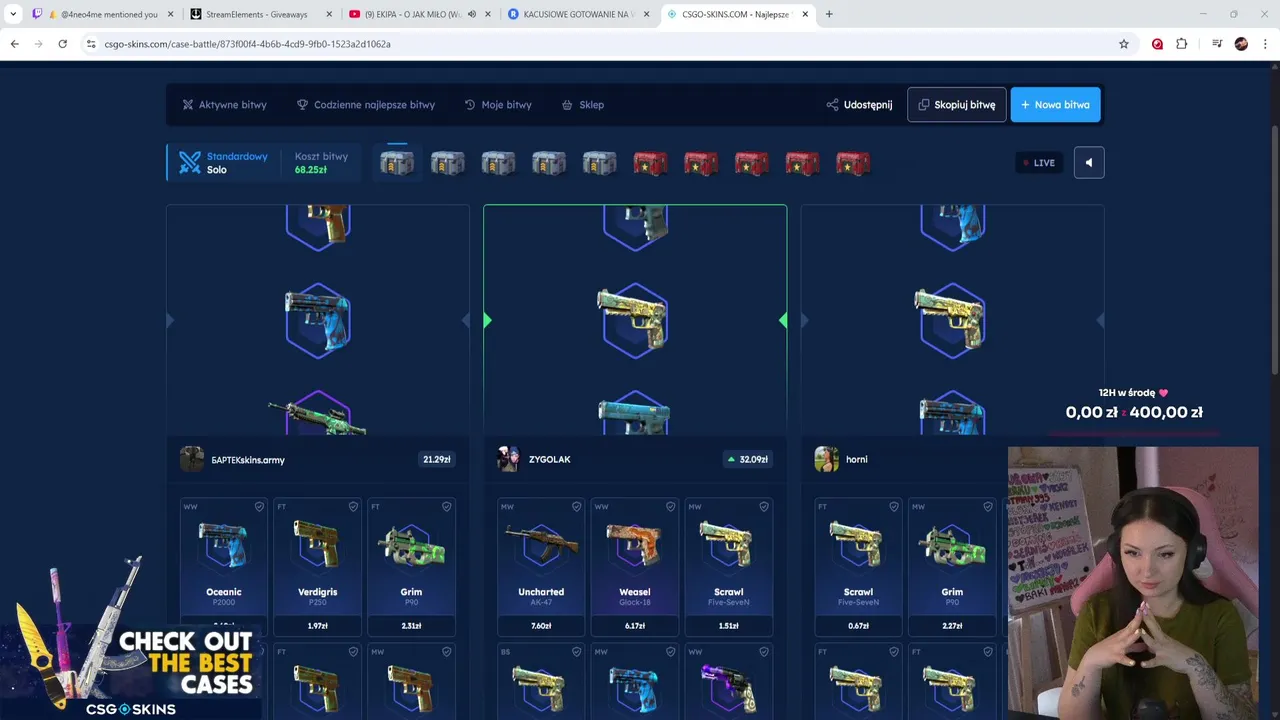Screen dimensions: 1280x720
Task: Open a new browser tab
Action: (829, 14)
